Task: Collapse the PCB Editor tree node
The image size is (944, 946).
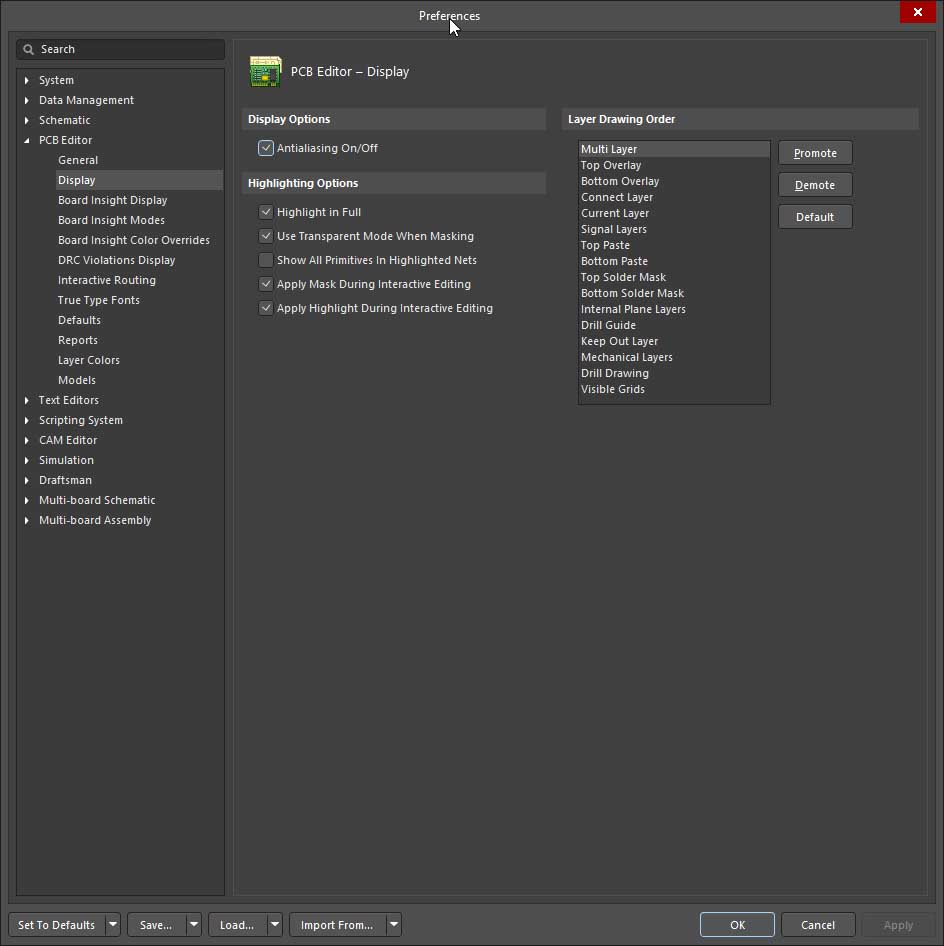Action: tap(27, 140)
